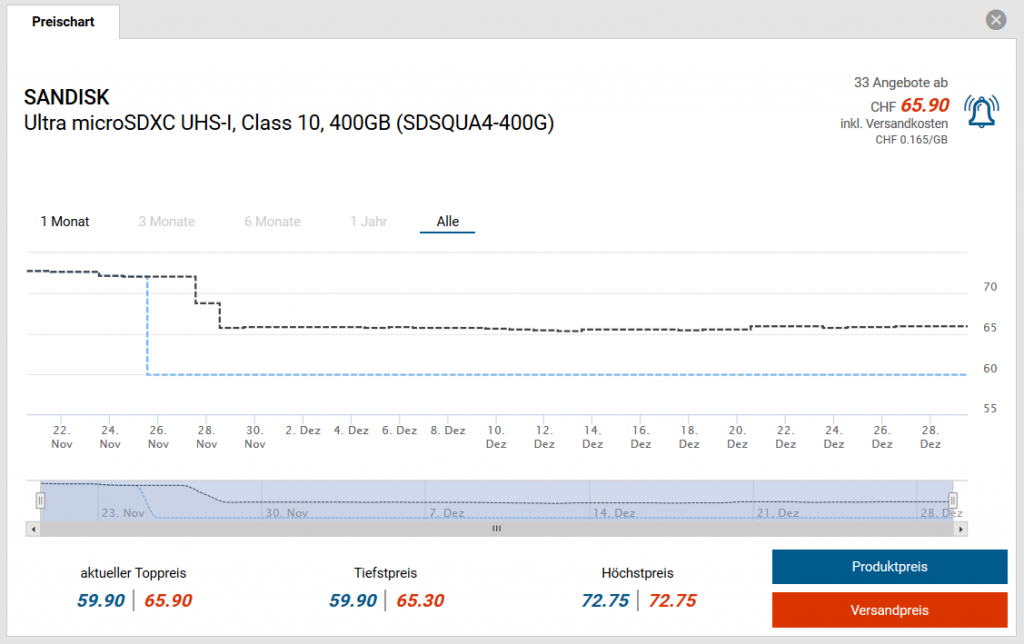This screenshot has height=644, width=1024.
Task: Select the 1 Monat time range
Action: [x=65, y=221]
